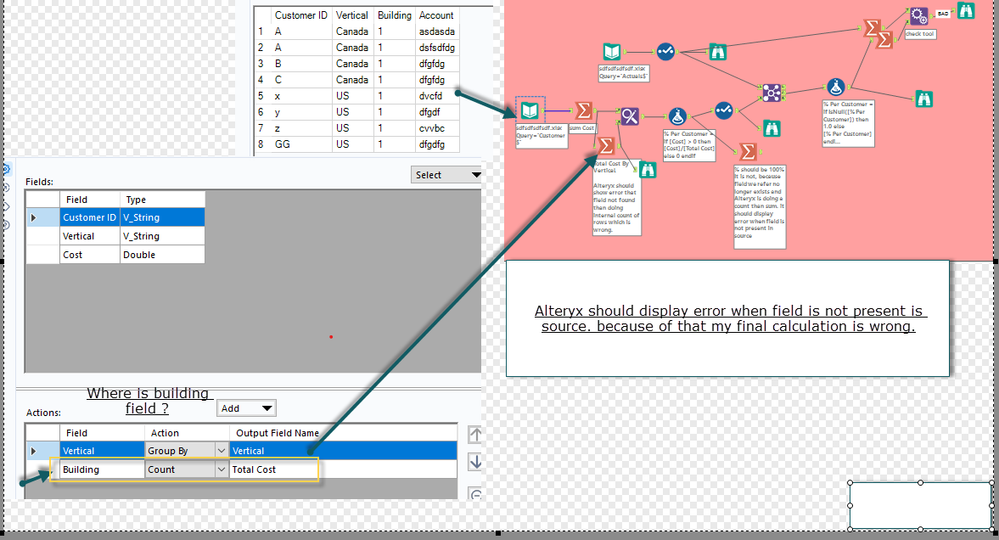Image resolution: width=999 pixels, height=540 pixels.
Task: Click the BAD connection label
Action: 943,13
